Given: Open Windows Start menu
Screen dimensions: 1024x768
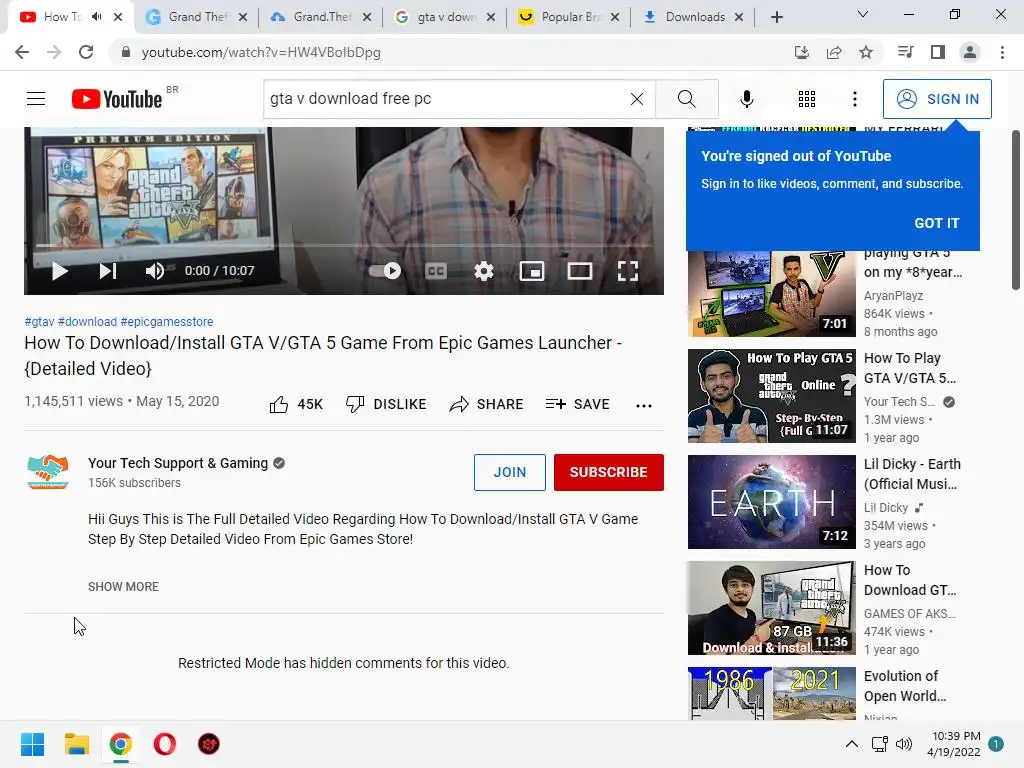Looking at the screenshot, I should [32, 744].
